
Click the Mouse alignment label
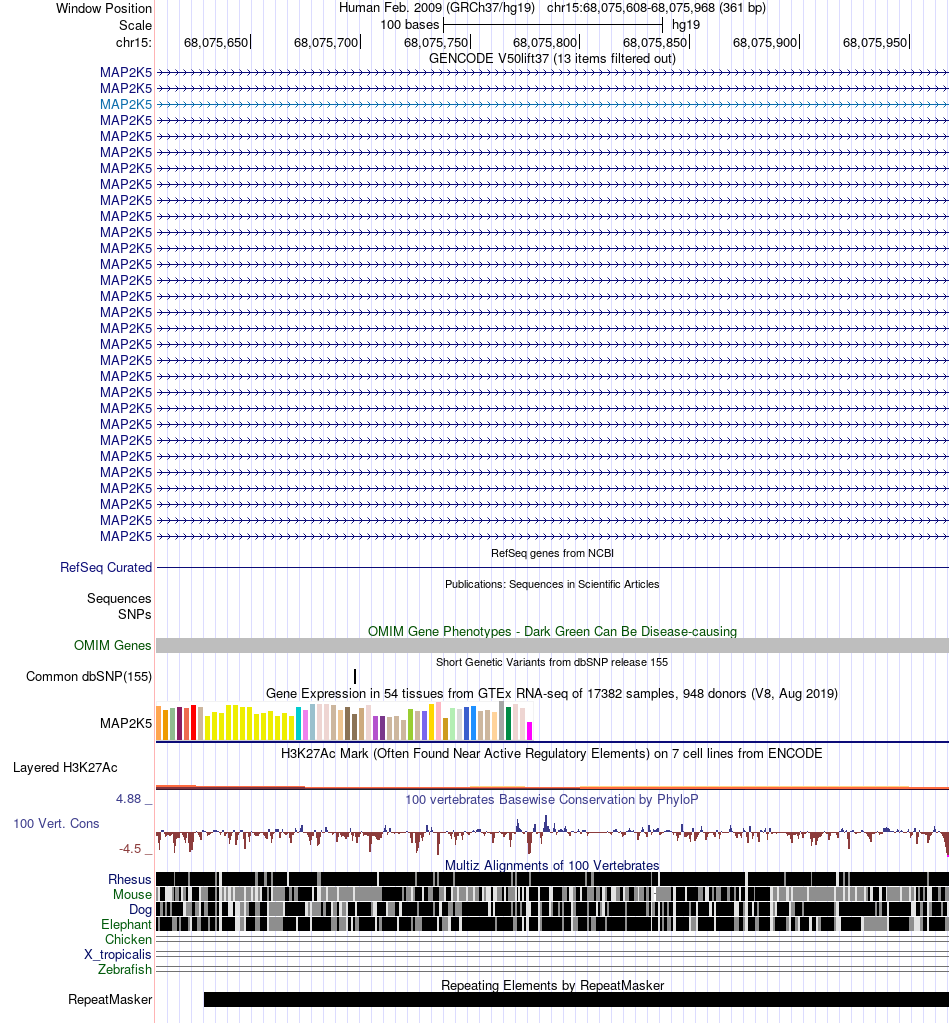click(132, 894)
